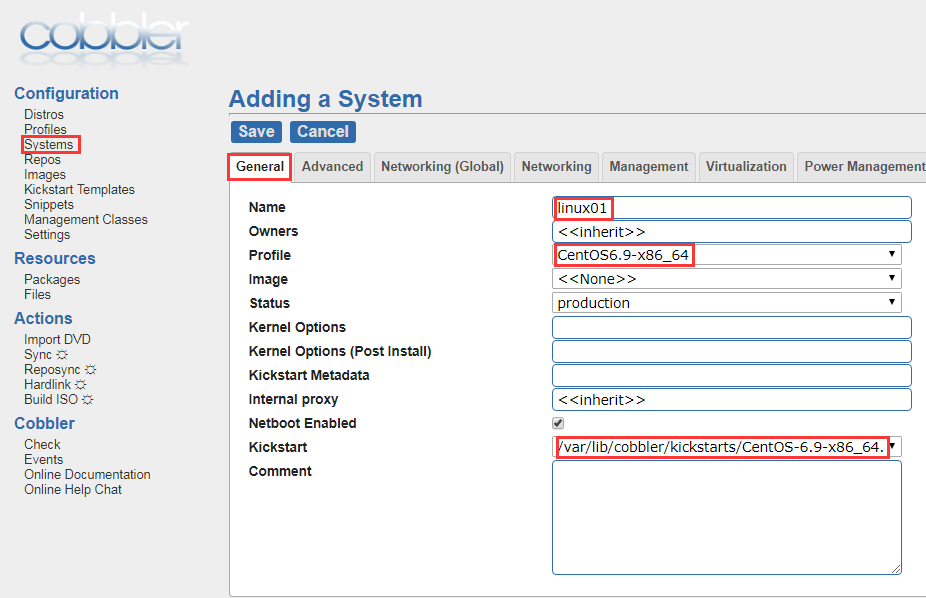
Task: Open Online Help Chat
Action: point(73,490)
